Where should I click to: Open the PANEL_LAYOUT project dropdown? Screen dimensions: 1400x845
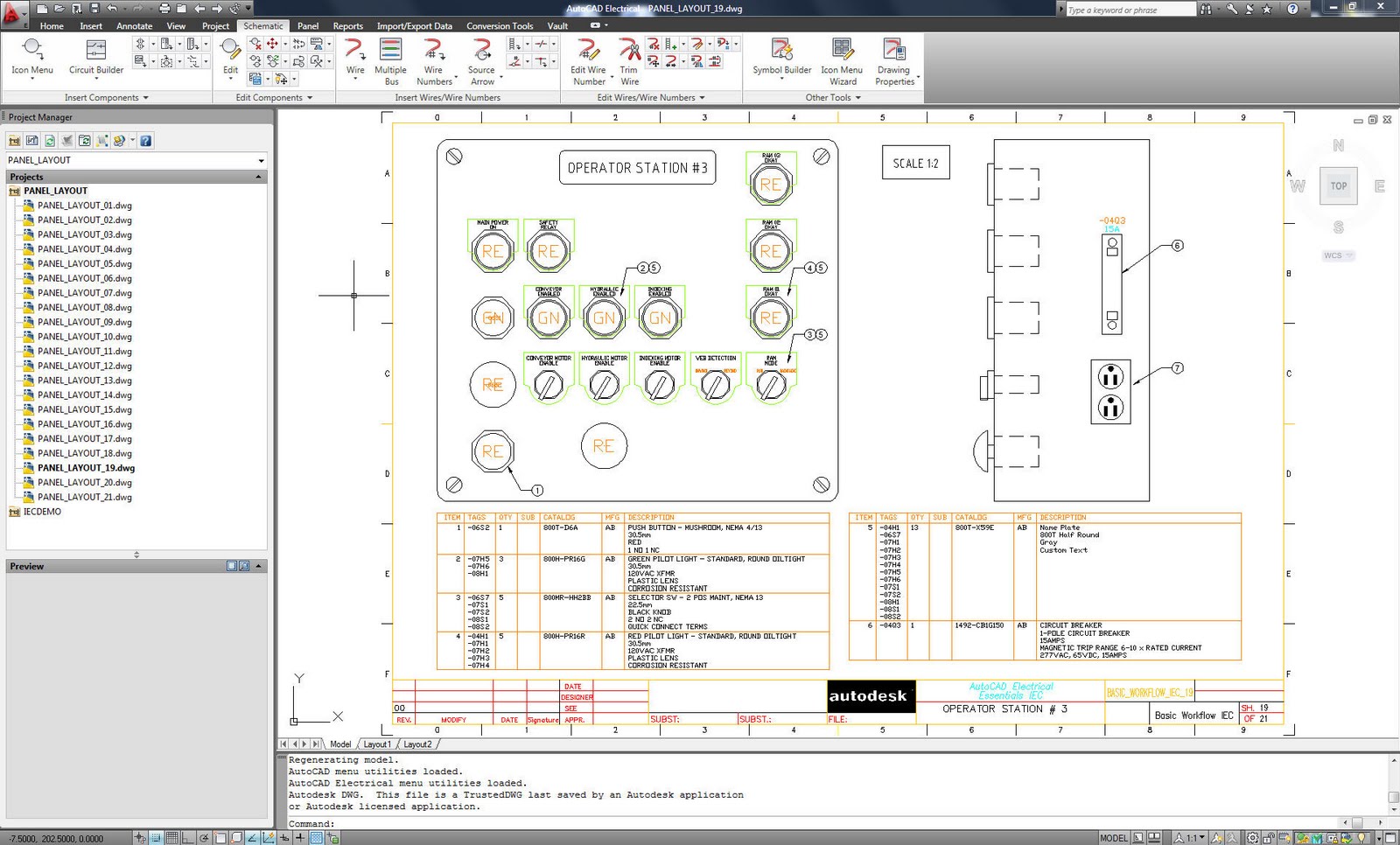260,160
